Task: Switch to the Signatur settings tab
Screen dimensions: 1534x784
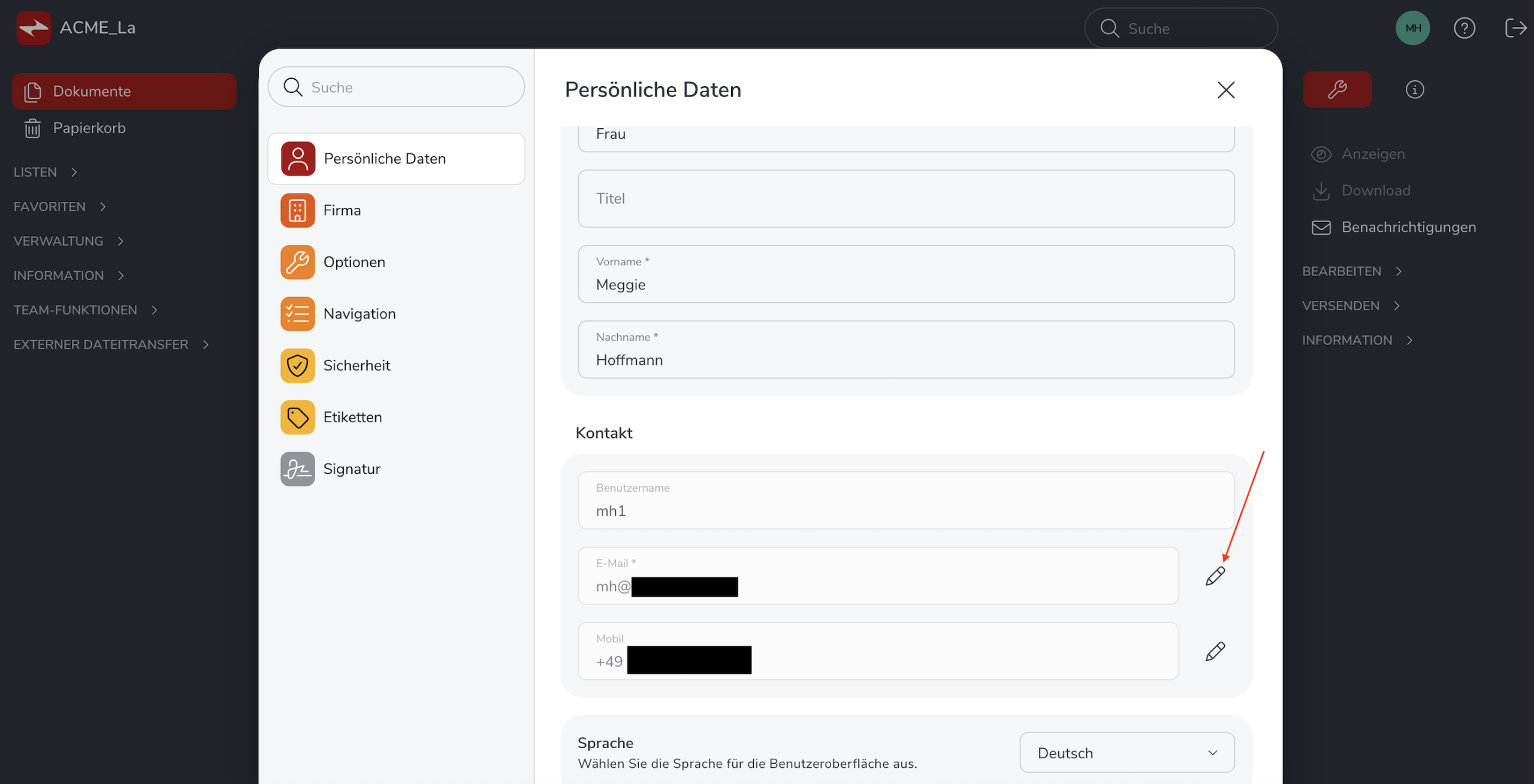Action: pos(351,469)
